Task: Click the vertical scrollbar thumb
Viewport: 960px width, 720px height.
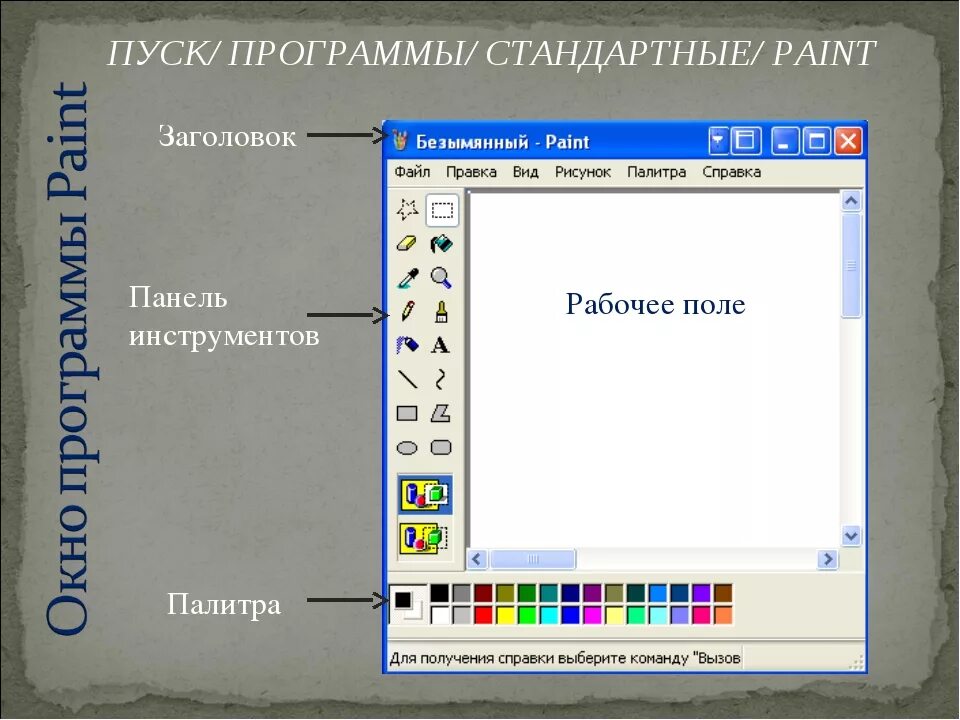Action: point(851,265)
